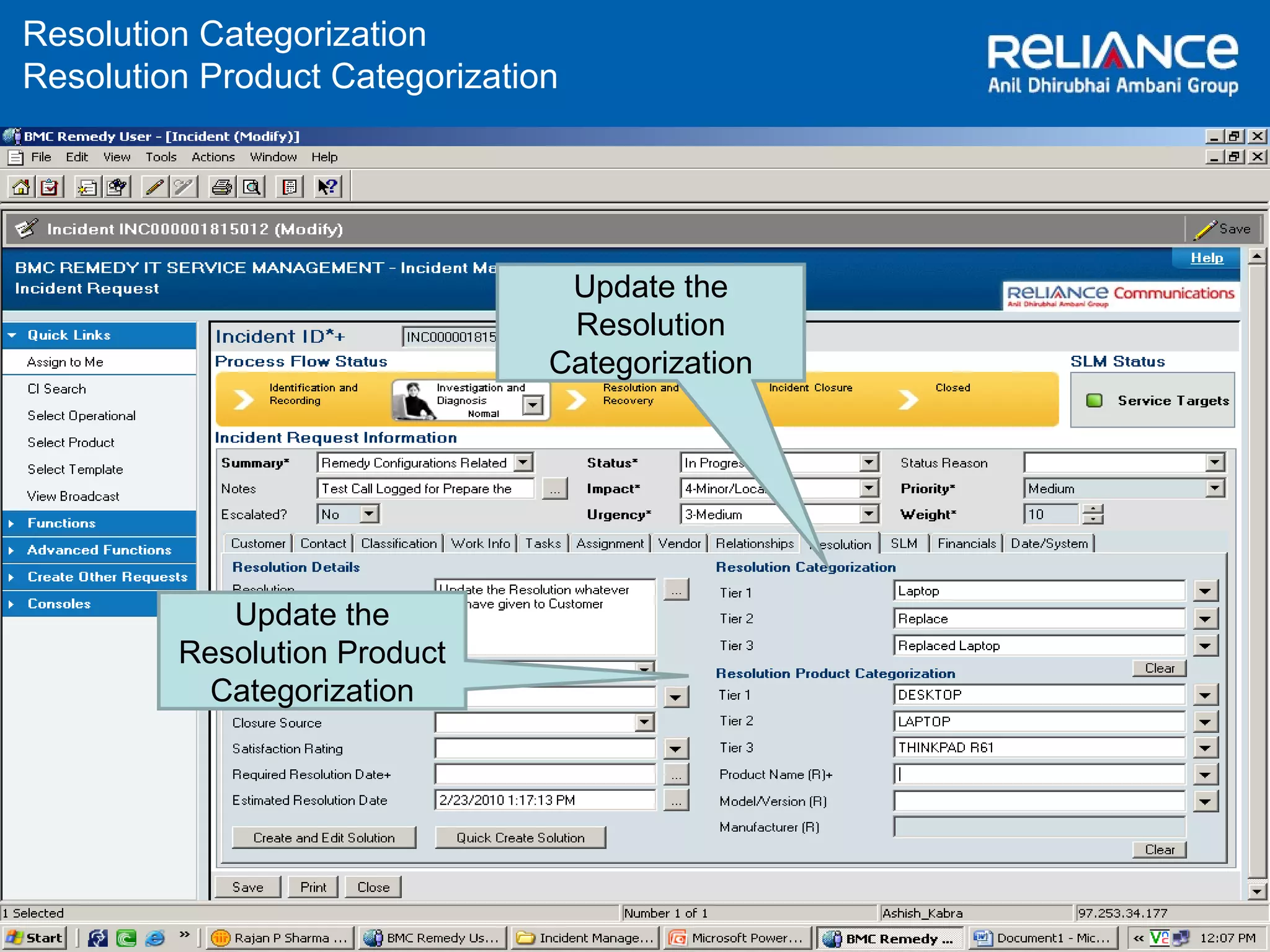The image size is (1270, 952).
Task: Click the Start button on taskbar
Action: (x=35, y=938)
